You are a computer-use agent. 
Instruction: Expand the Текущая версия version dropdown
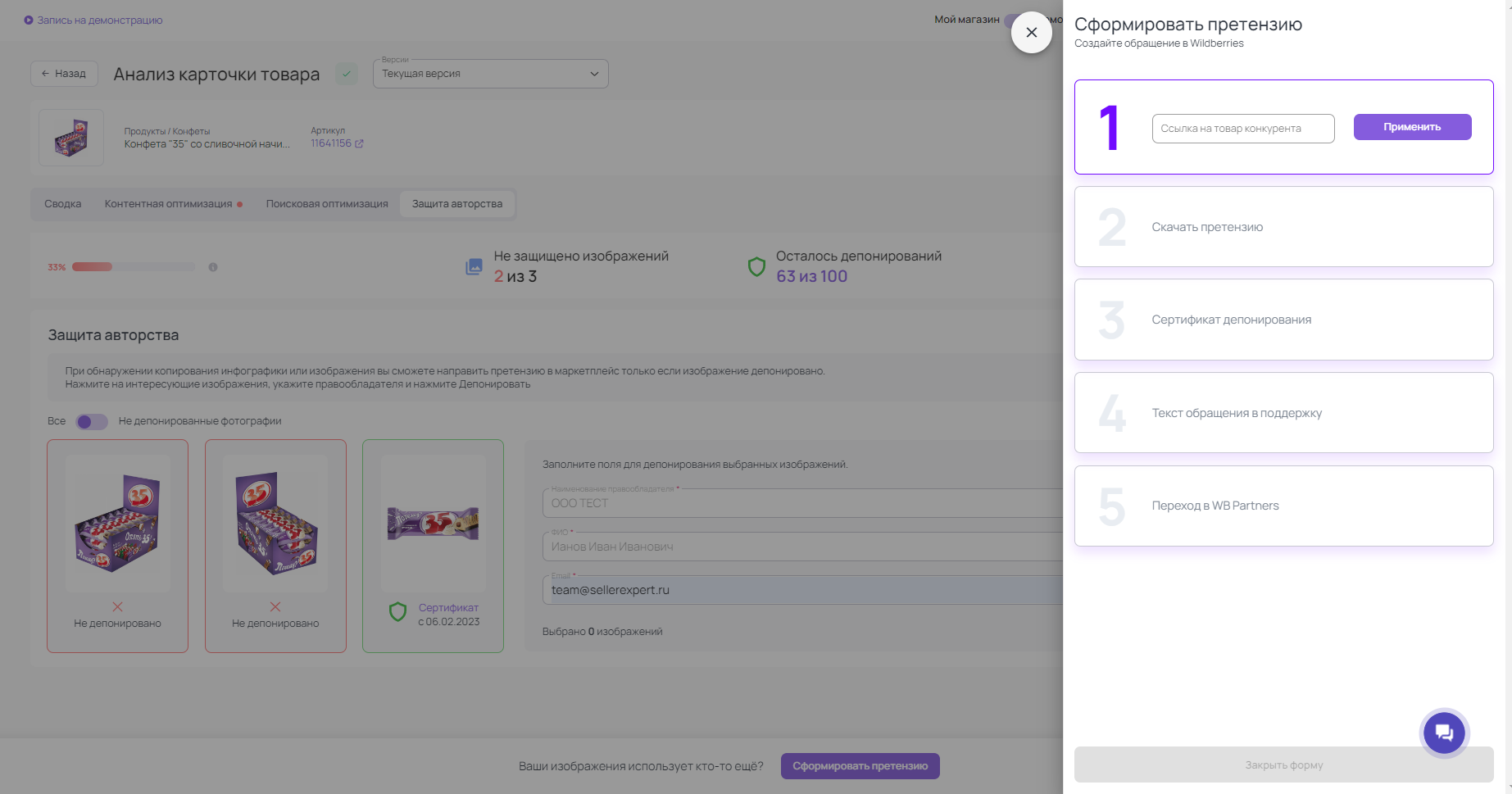click(490, 74)
